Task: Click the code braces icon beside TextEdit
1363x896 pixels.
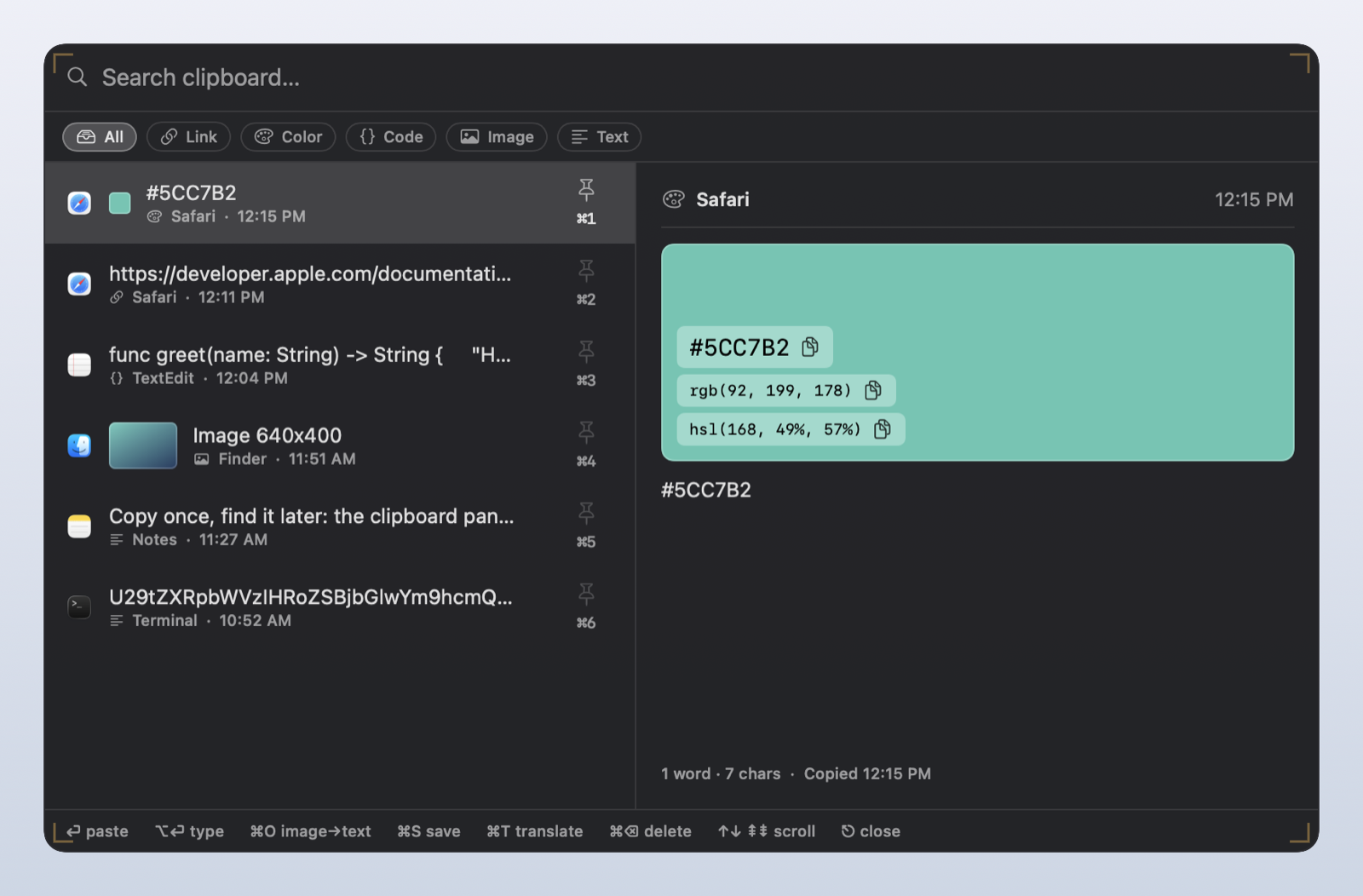Action: coord(117,378)
